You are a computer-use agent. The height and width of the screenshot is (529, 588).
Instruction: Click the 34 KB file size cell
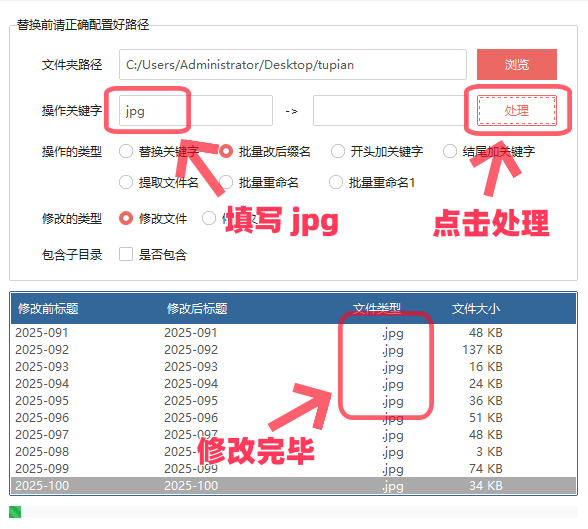pos(486,486)
